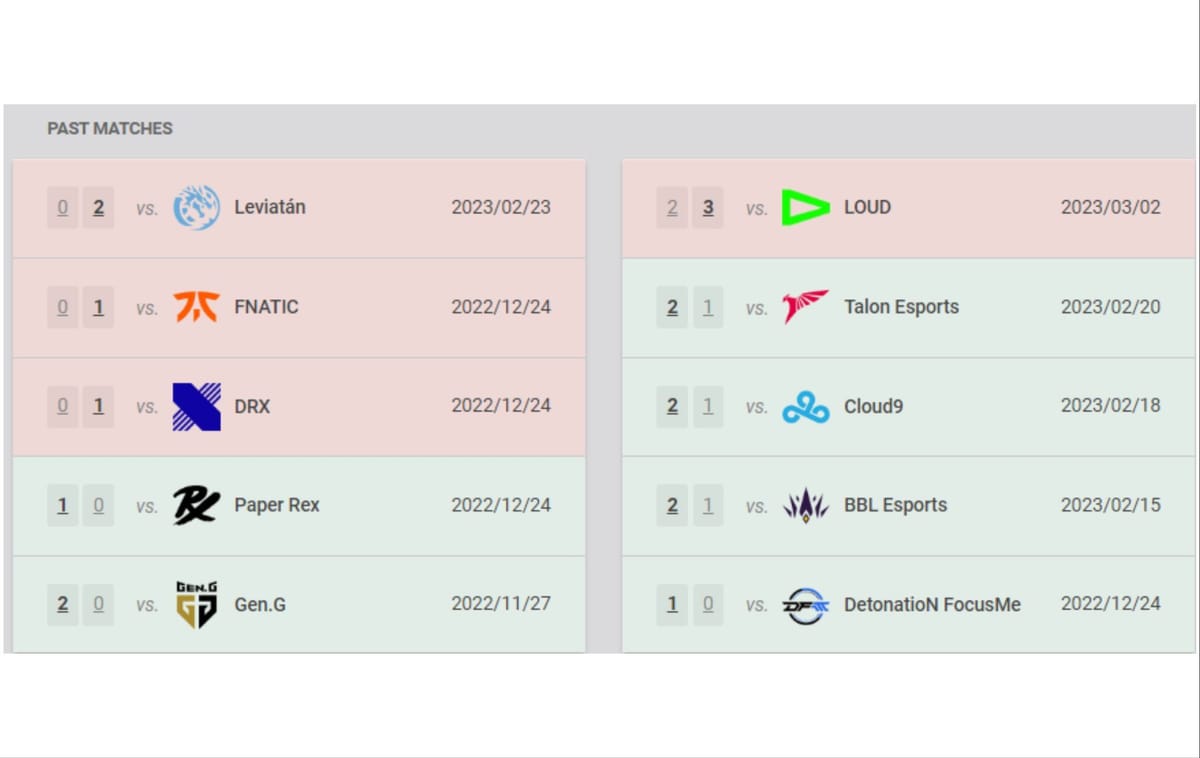1200x758 pixels.
Task: Open the 2023/03/02 LOUD match date
Action: (1110, 207)
